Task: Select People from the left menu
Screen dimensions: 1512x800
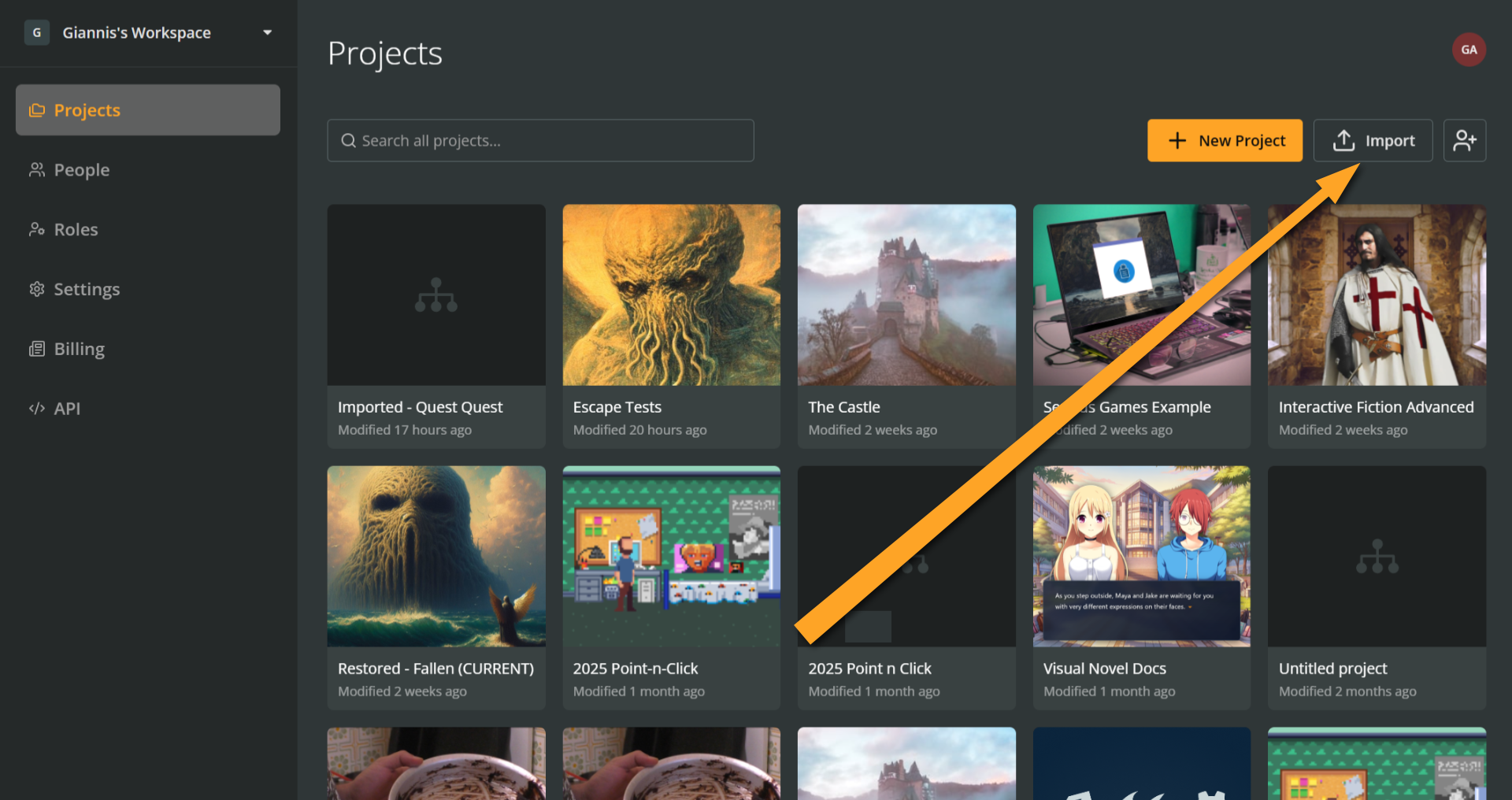Action: (x=81, y=169)
